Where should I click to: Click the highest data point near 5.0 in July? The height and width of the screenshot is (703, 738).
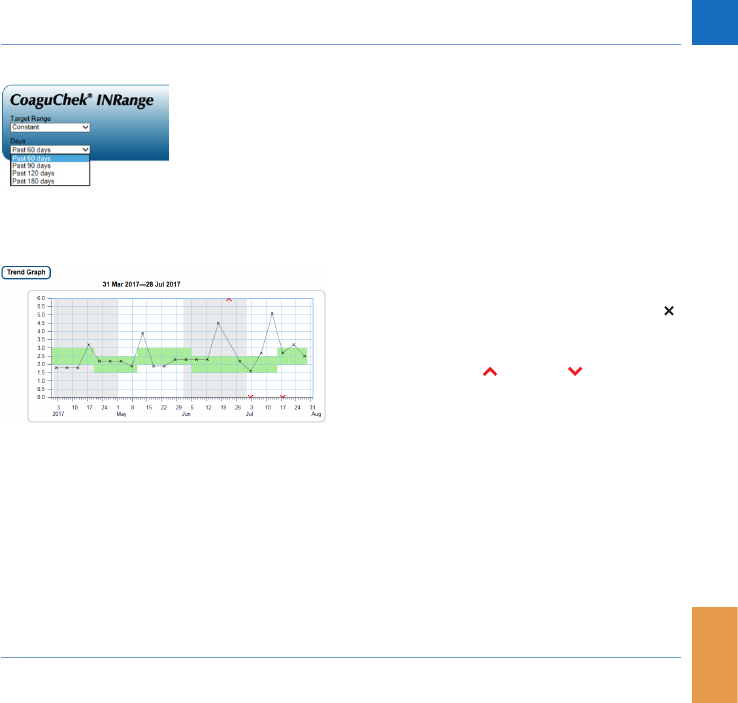point(272,313)
